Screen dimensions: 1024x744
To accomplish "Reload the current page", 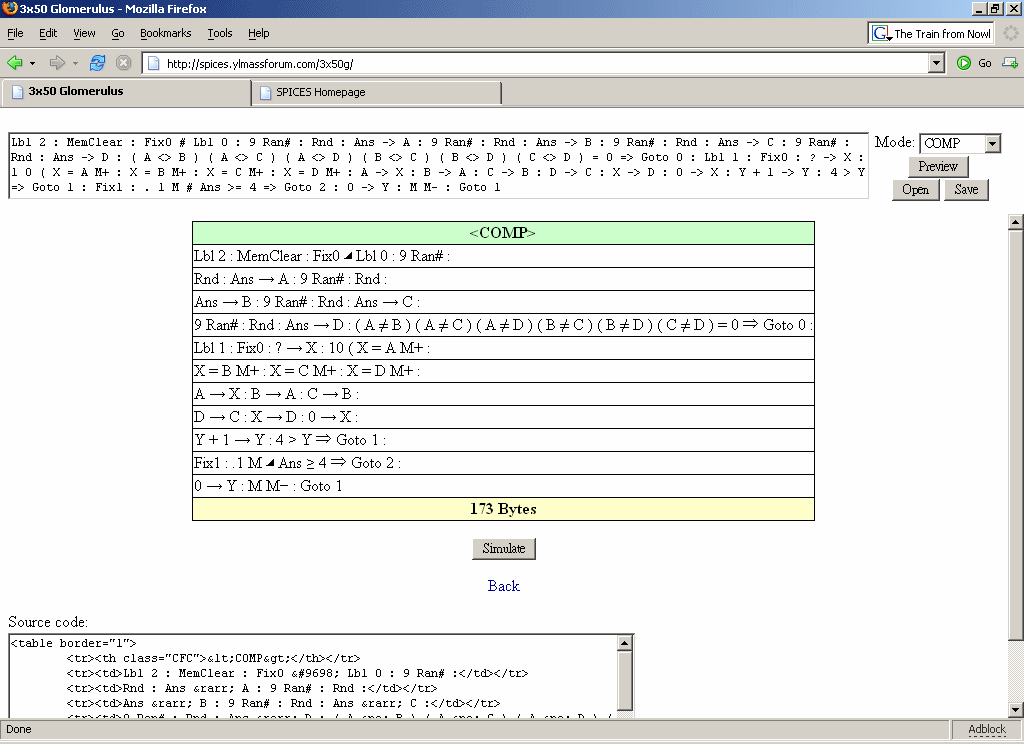I will (x=97, y=63).
